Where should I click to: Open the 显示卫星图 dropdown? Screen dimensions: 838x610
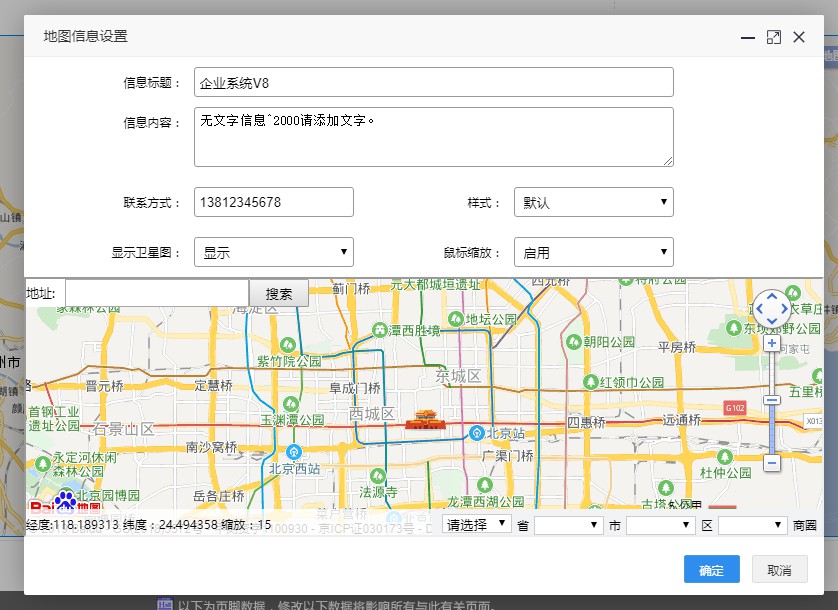tap(274, 252)
